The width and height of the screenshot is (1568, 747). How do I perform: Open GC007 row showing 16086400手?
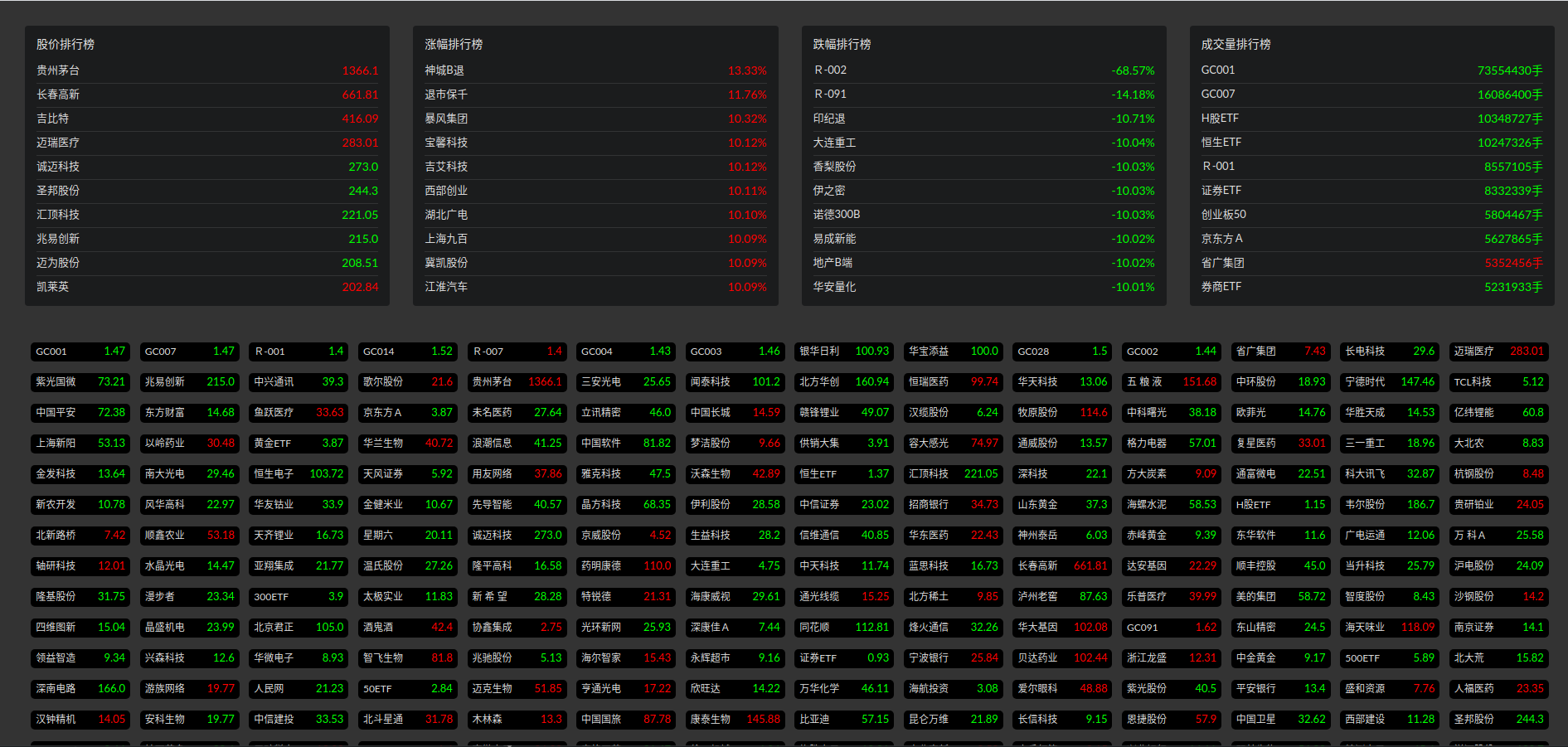click(1371, 95)
